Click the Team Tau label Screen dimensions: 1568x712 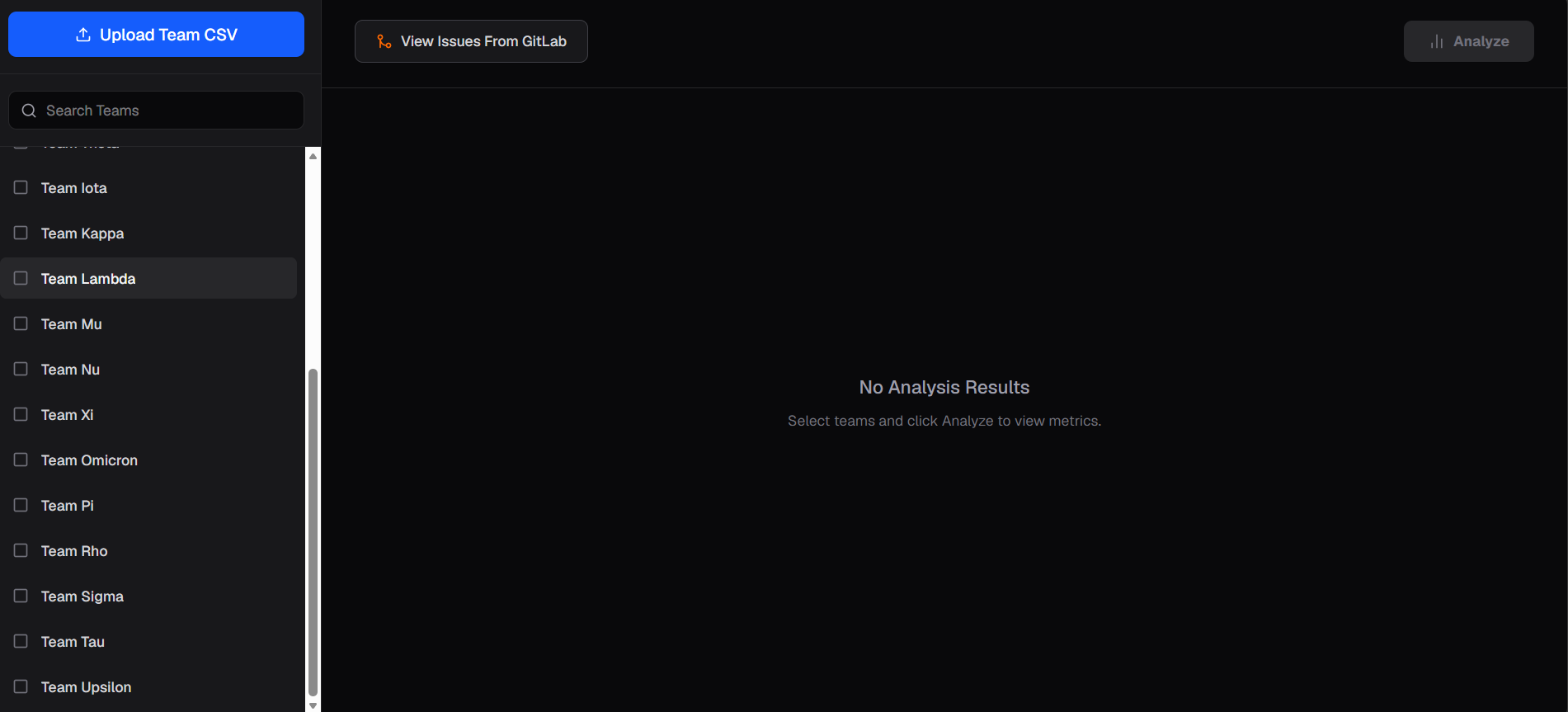pyautogui.click(x=73, y=642)
